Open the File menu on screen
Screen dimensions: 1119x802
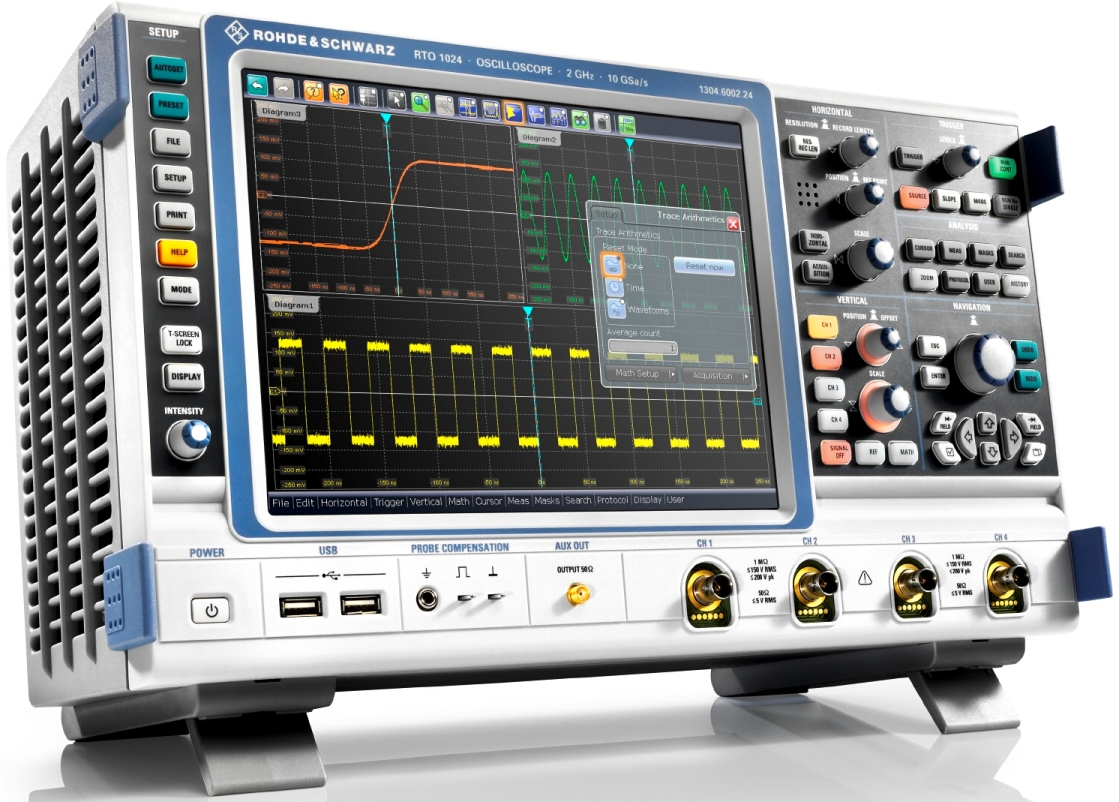tap(281, 503)
